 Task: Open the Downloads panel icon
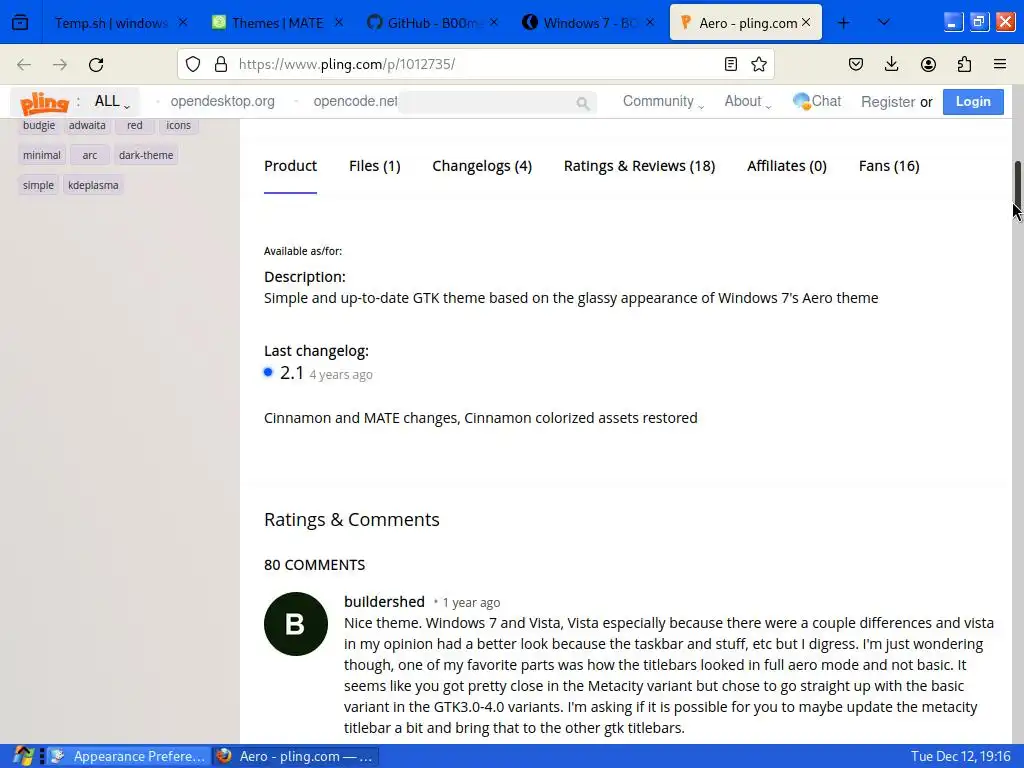coord(891,64)
